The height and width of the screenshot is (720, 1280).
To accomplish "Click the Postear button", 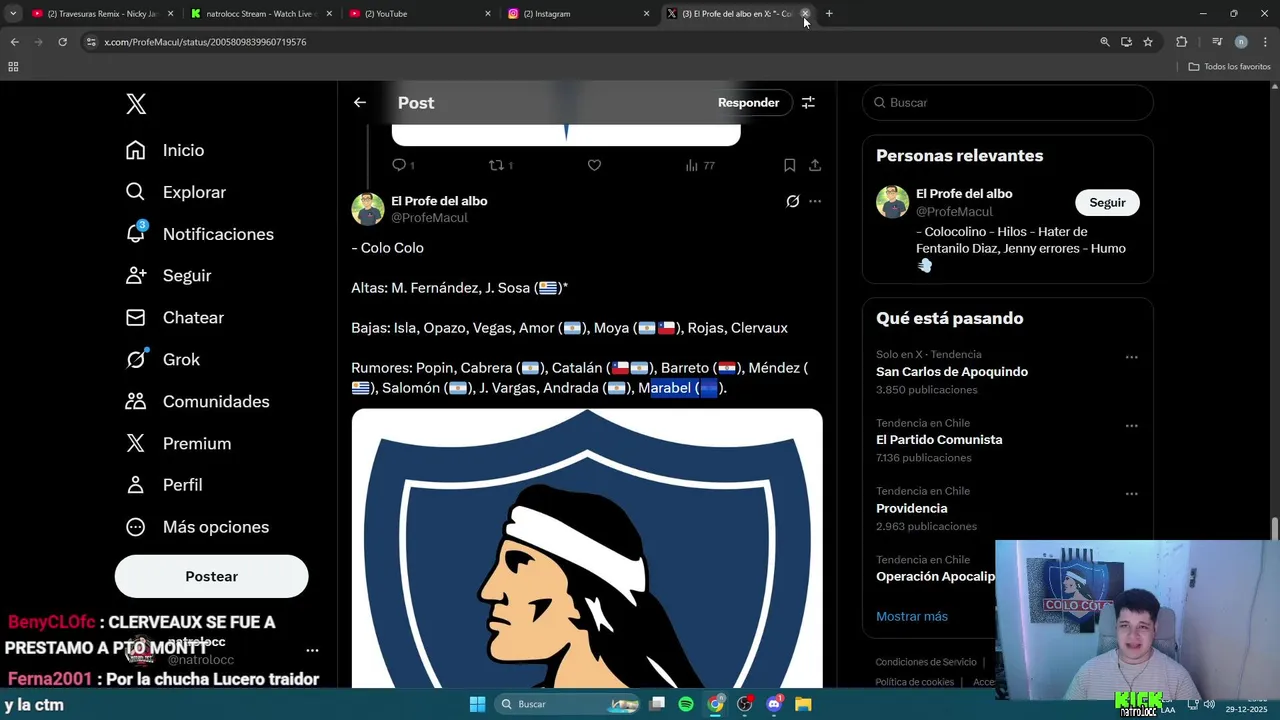I will coord(211,576).
